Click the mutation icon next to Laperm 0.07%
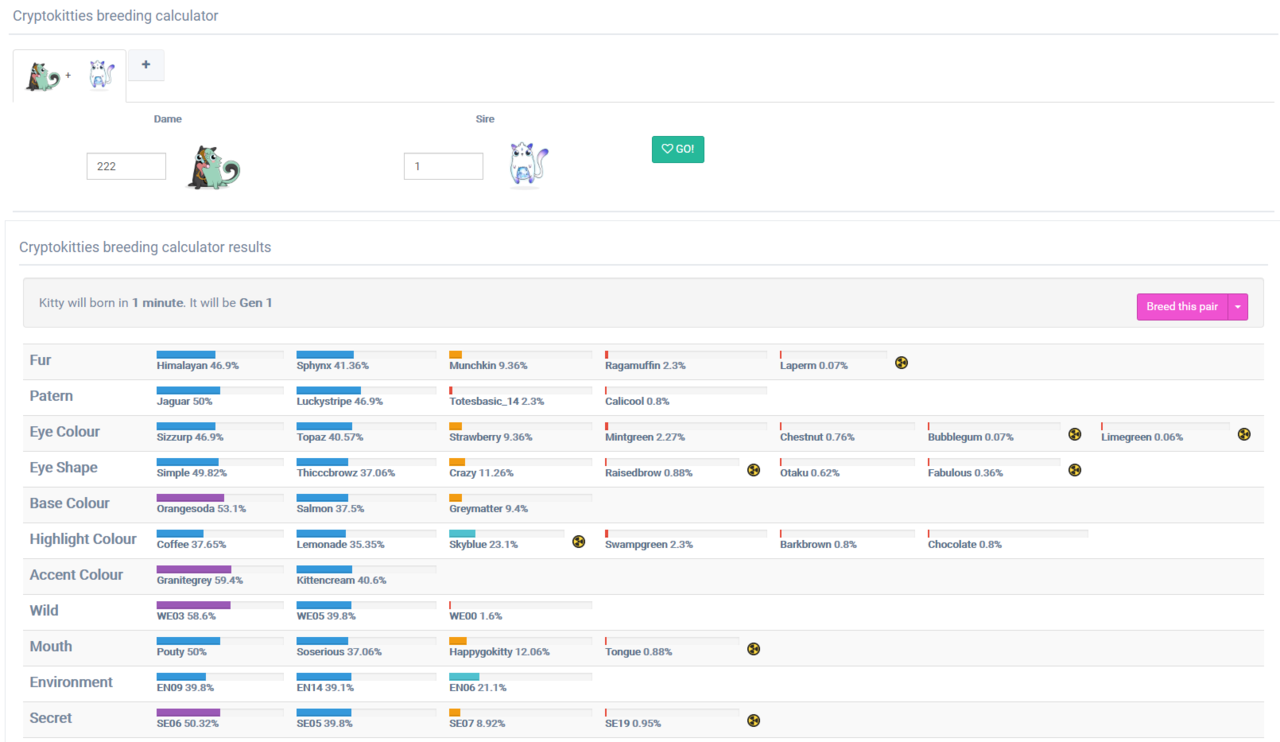This screenshot has height=742, width=1280. [901, 363]
